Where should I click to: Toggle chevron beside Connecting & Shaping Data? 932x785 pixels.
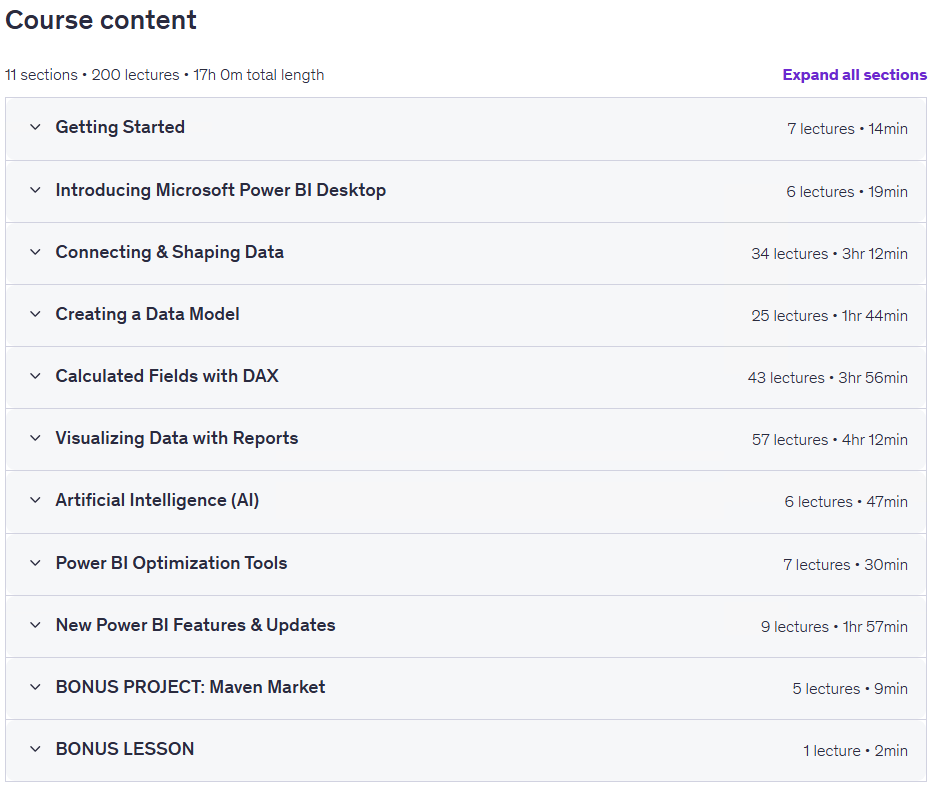pos(36,252)
